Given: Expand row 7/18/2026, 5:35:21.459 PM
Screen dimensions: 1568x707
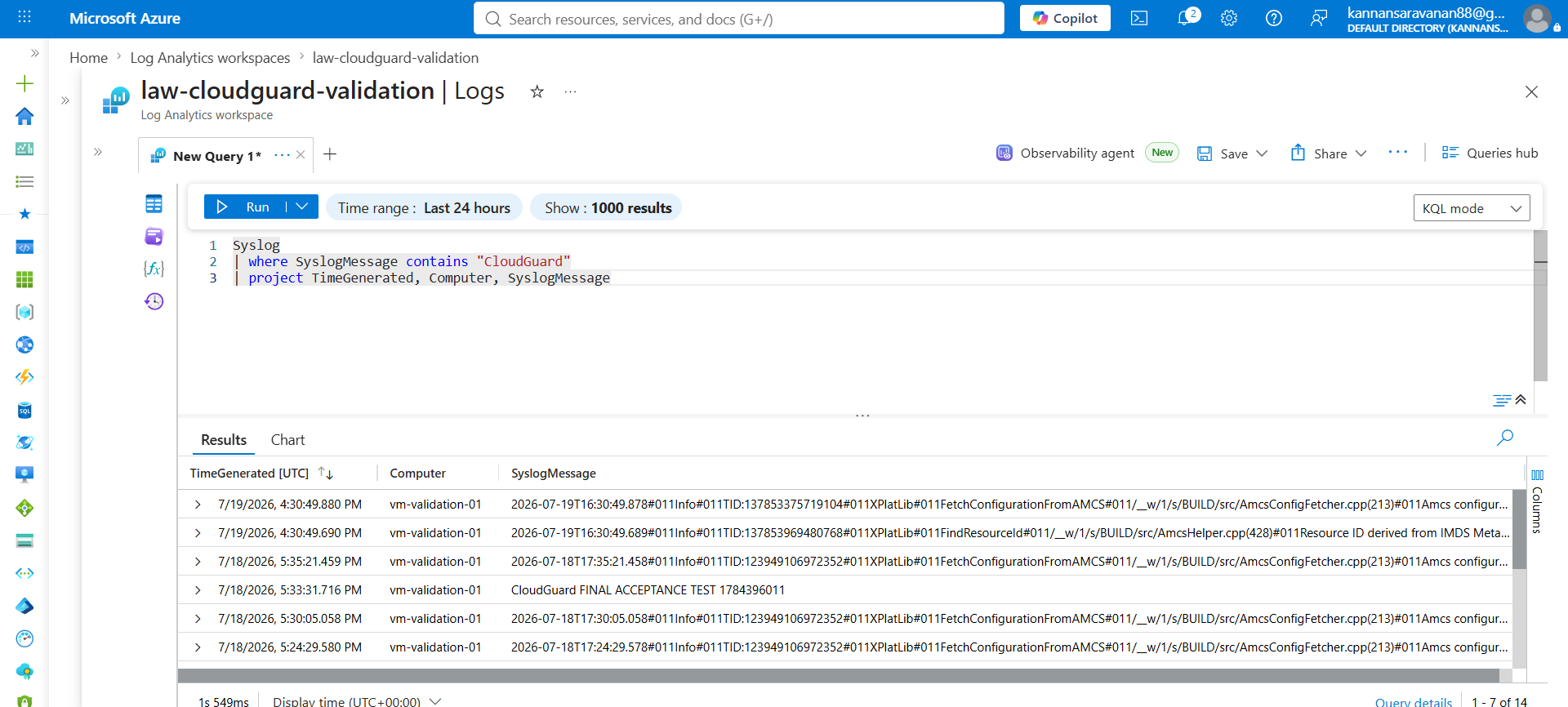Looking at the screenshot, I should pos(198,562).
